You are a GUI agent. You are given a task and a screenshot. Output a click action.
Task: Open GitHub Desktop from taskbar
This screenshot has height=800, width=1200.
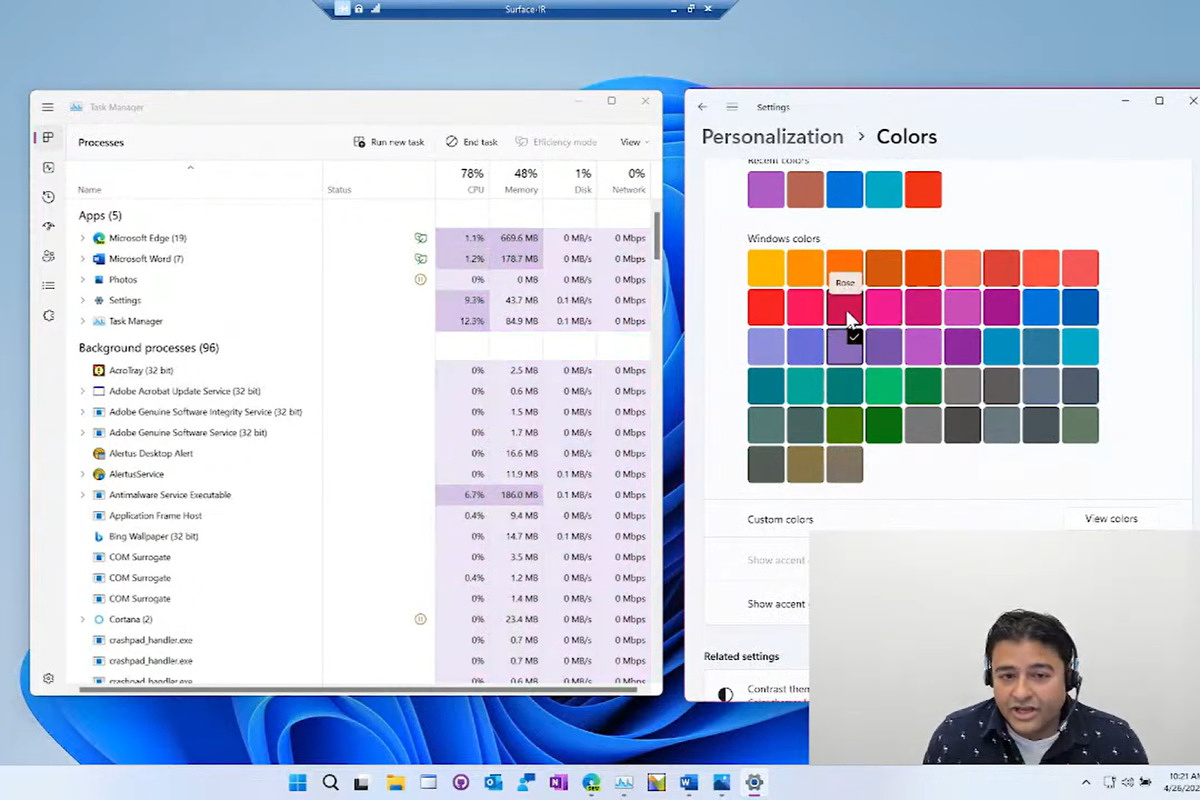coord(460,782)
